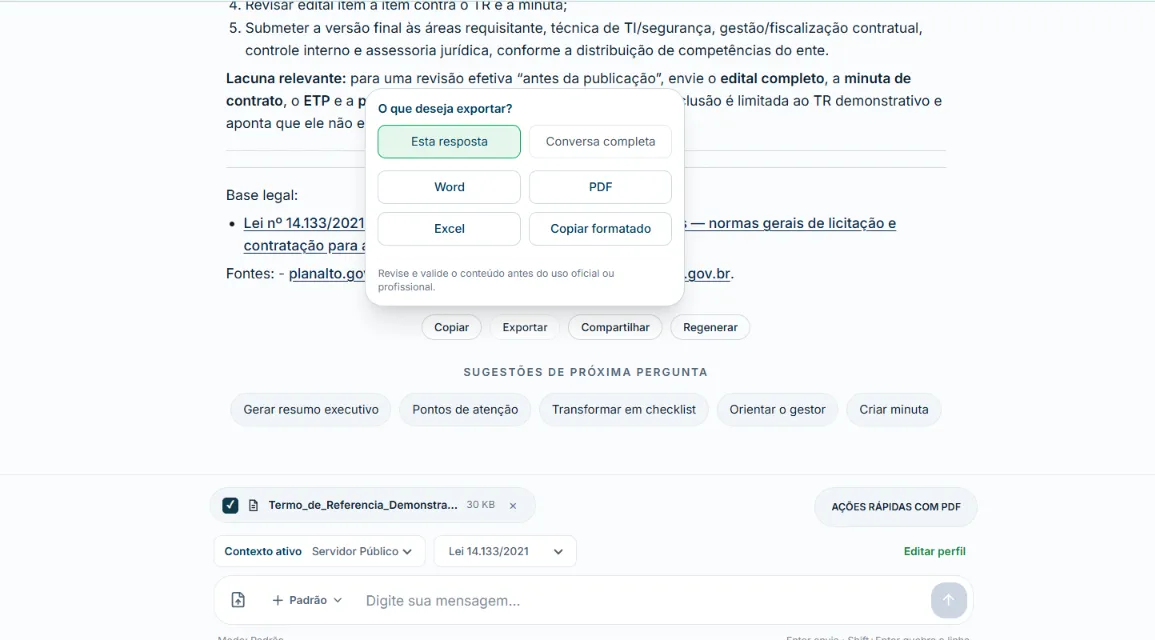Click the send arrow button

pyautogui.click(x=948, y=600)
